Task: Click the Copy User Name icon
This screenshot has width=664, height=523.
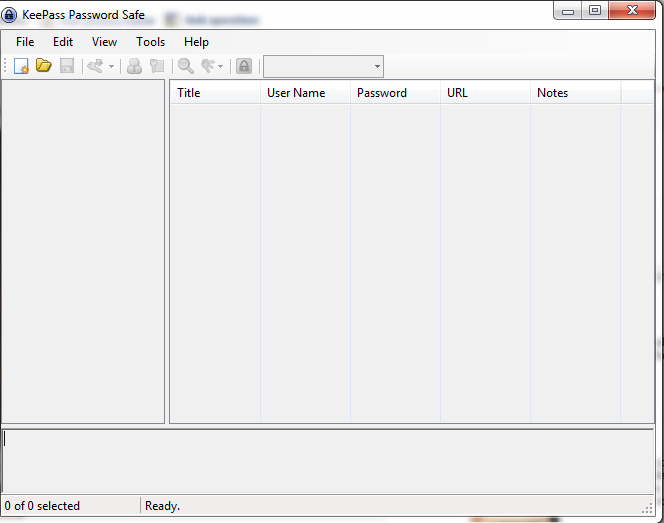Action: click(134, 66)
